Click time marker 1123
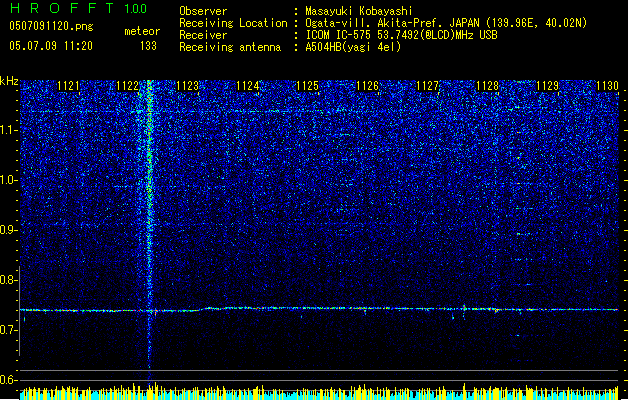This screenshot has width=629, height=400. click(187, 86)
